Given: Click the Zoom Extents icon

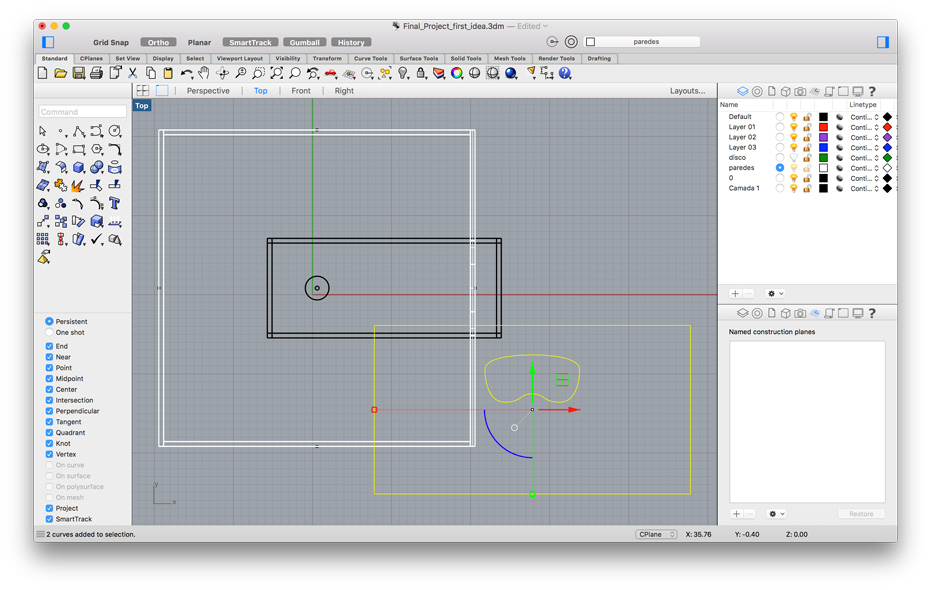Looking at the screenshot, I should point(277,73).
